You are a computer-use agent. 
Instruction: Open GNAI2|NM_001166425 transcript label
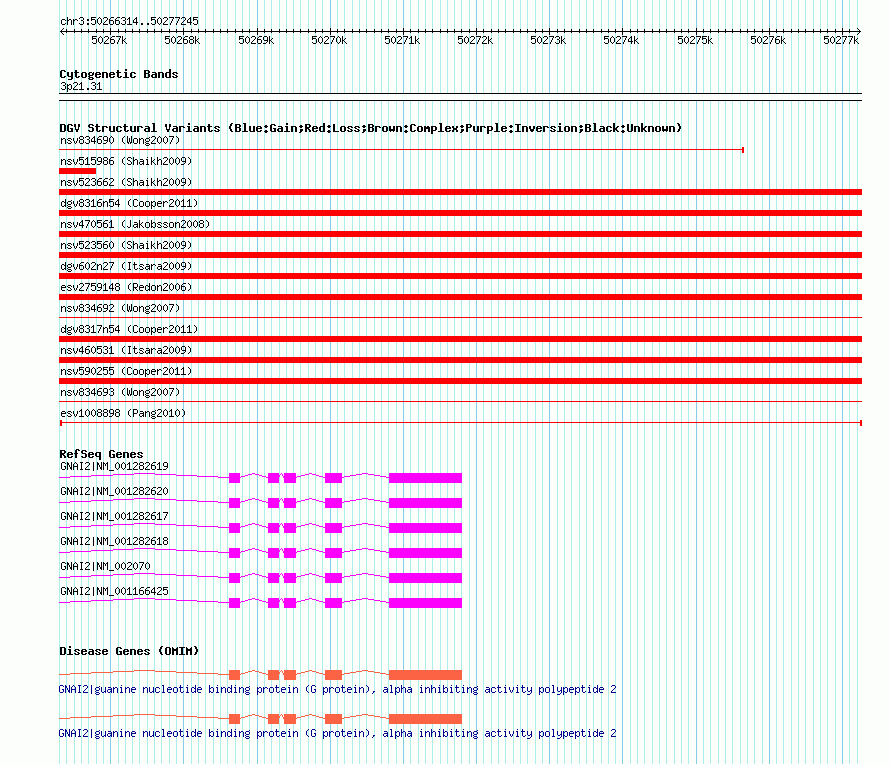(x=114, y=591)
